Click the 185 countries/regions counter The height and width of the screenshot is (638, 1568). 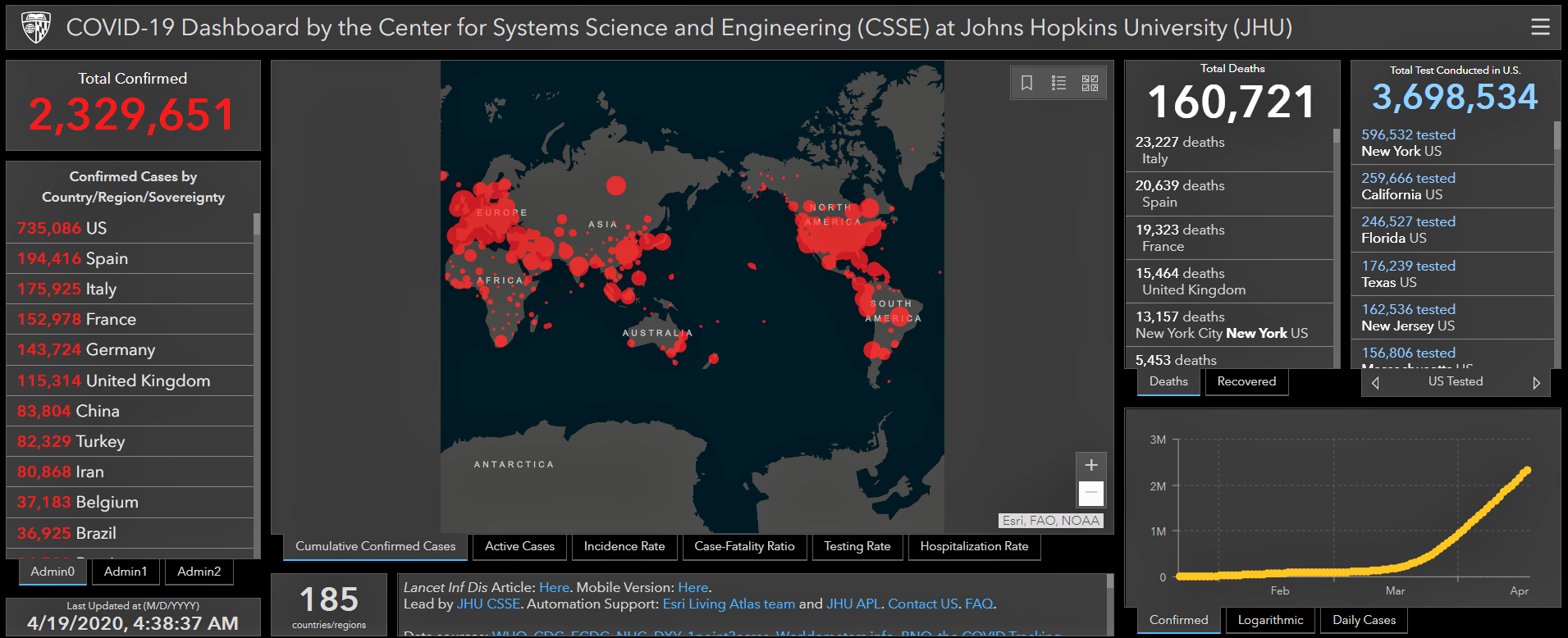[x=329, y=605]
